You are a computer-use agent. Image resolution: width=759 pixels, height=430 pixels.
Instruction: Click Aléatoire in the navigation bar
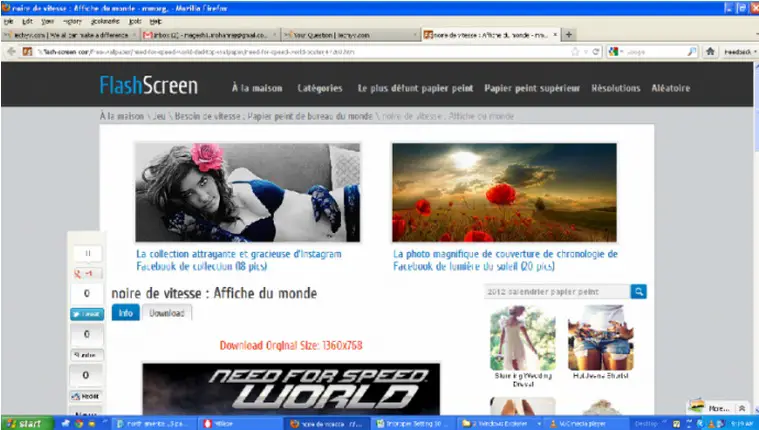[x=670, y=88]
